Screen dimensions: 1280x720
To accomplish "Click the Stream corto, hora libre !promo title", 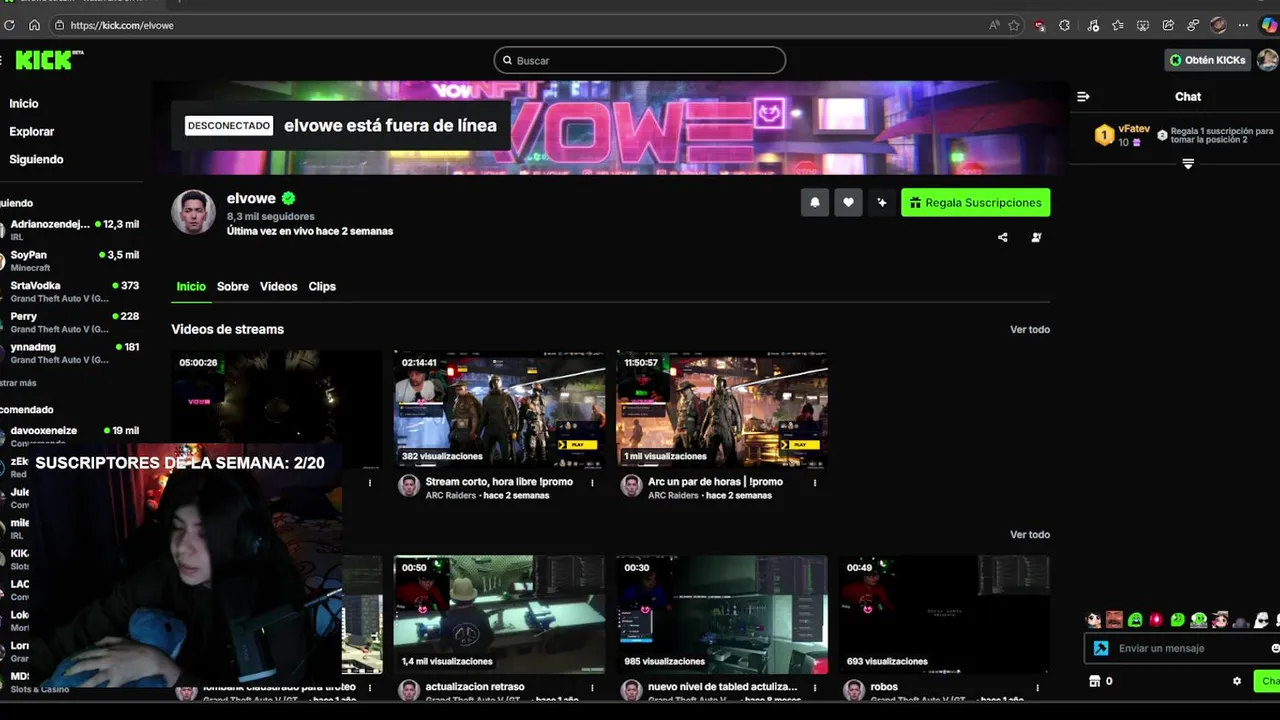I will coord(499,482).
